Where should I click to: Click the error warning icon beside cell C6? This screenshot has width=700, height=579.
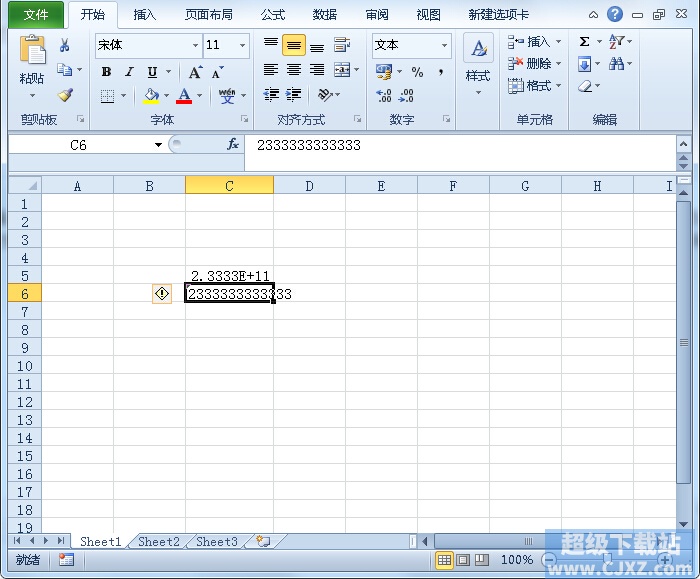tap(162, 293)
